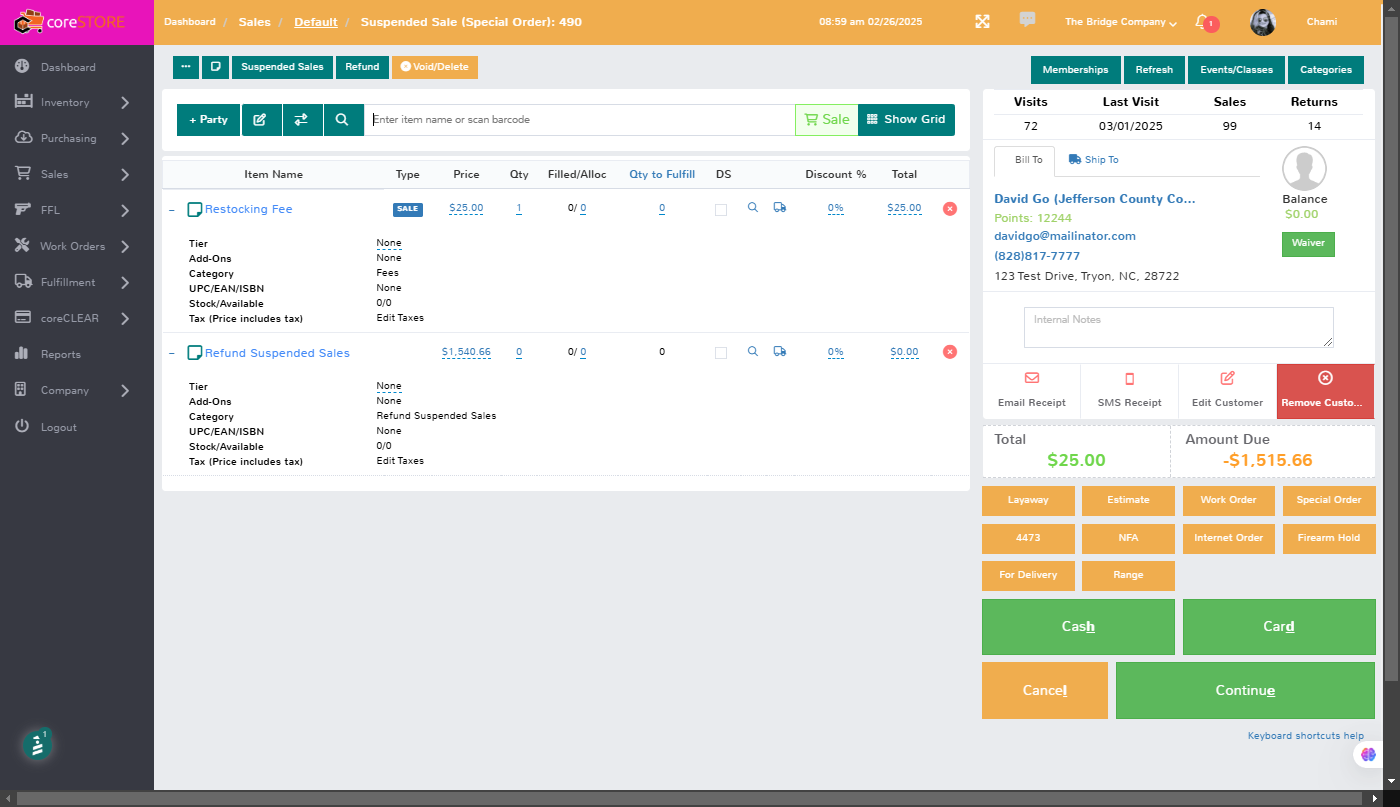Click the truck icon in Refund Suspended Sales row

tap(780, 351)
